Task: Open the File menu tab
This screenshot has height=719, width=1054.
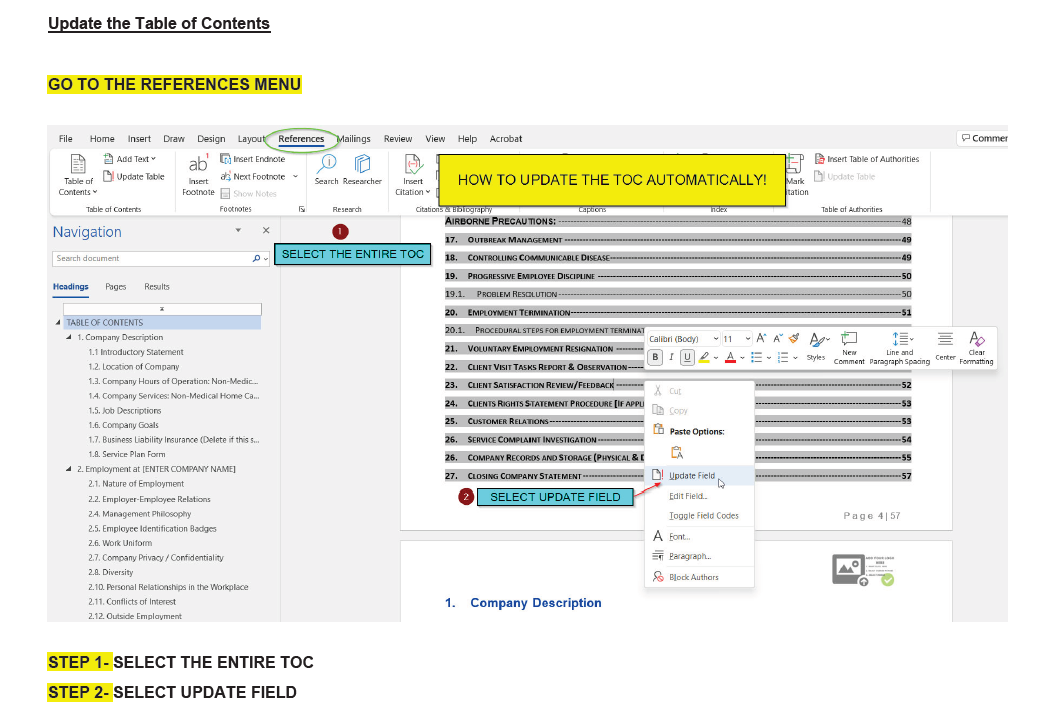Action: click(66, 138)
